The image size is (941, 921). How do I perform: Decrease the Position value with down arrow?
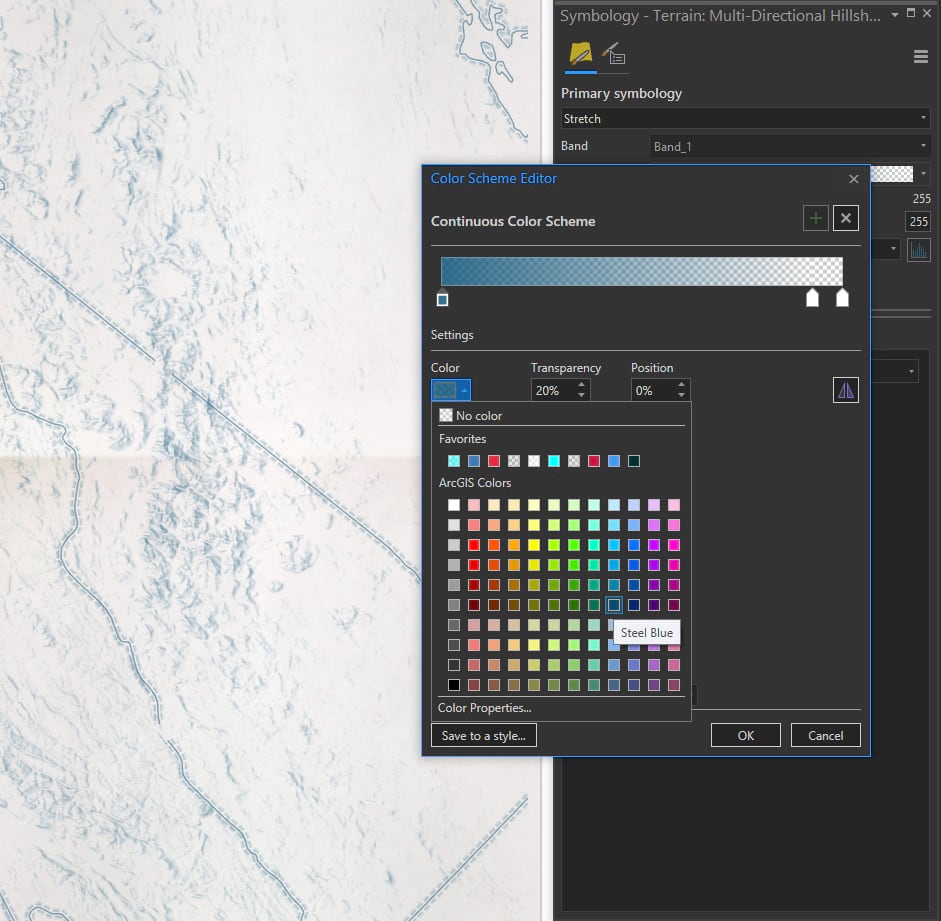coord(681,395)
